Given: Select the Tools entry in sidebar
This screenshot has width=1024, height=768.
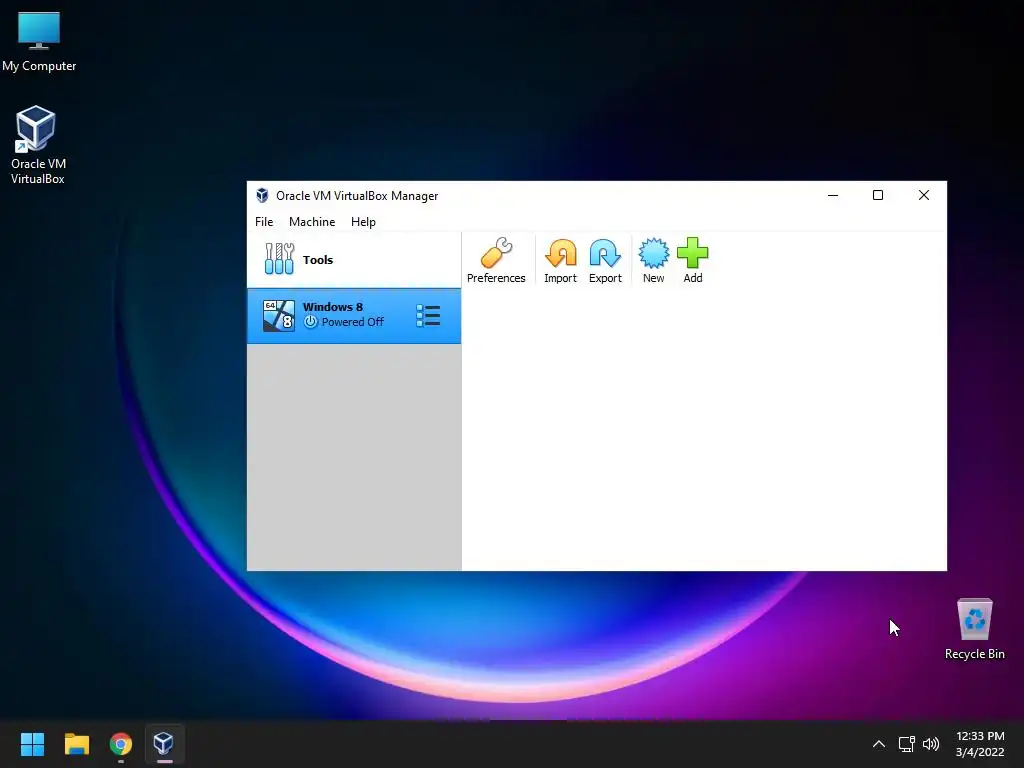Looking at the screenshot, I should point(353,260).
